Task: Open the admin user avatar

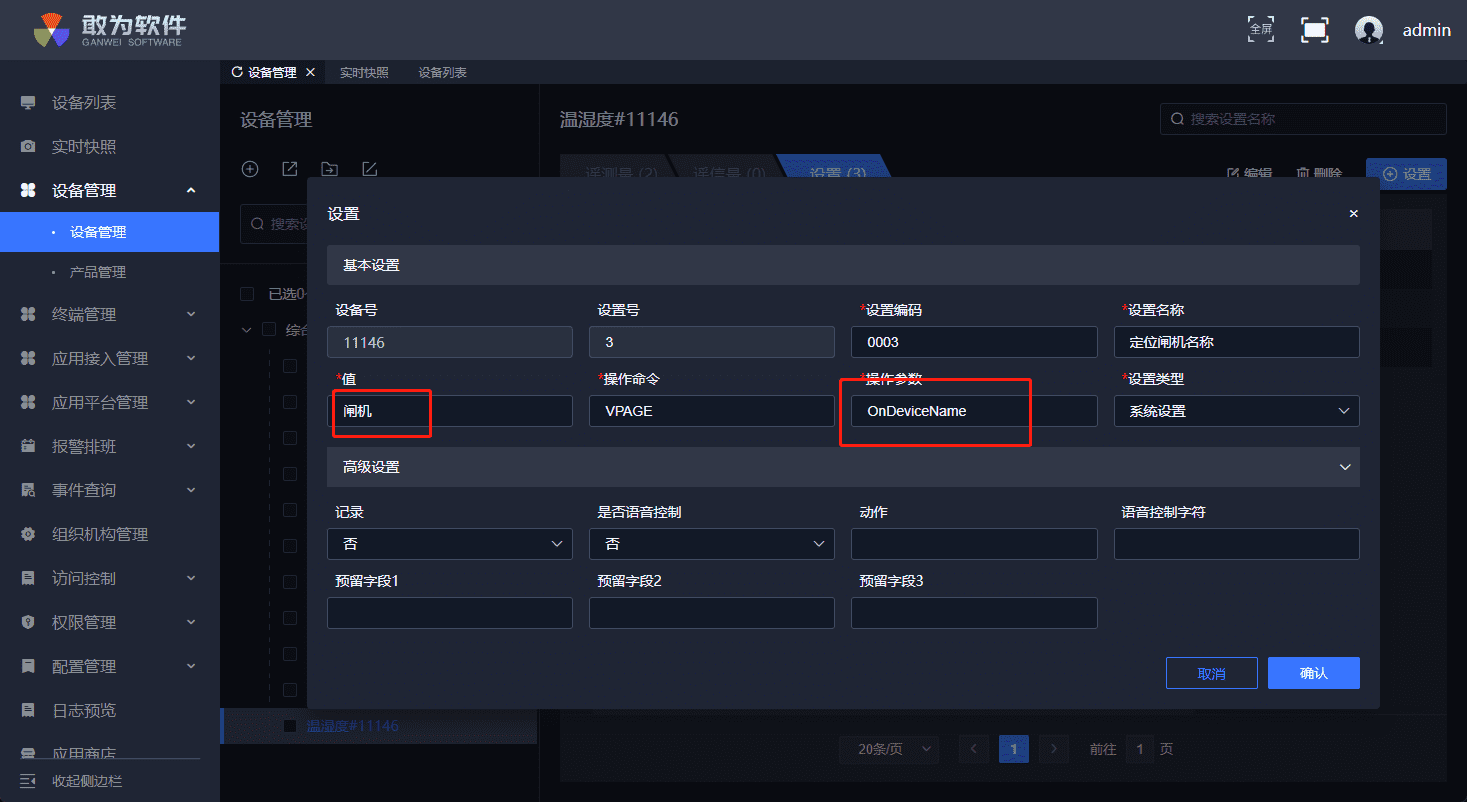Action: 1369,30
